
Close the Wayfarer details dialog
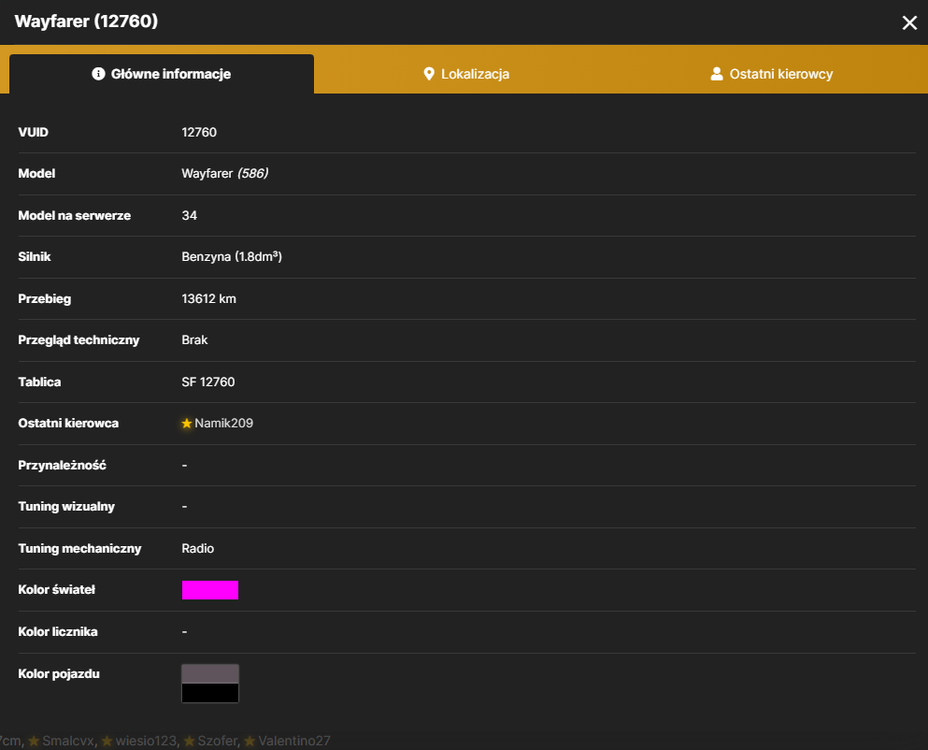[910, 22]
